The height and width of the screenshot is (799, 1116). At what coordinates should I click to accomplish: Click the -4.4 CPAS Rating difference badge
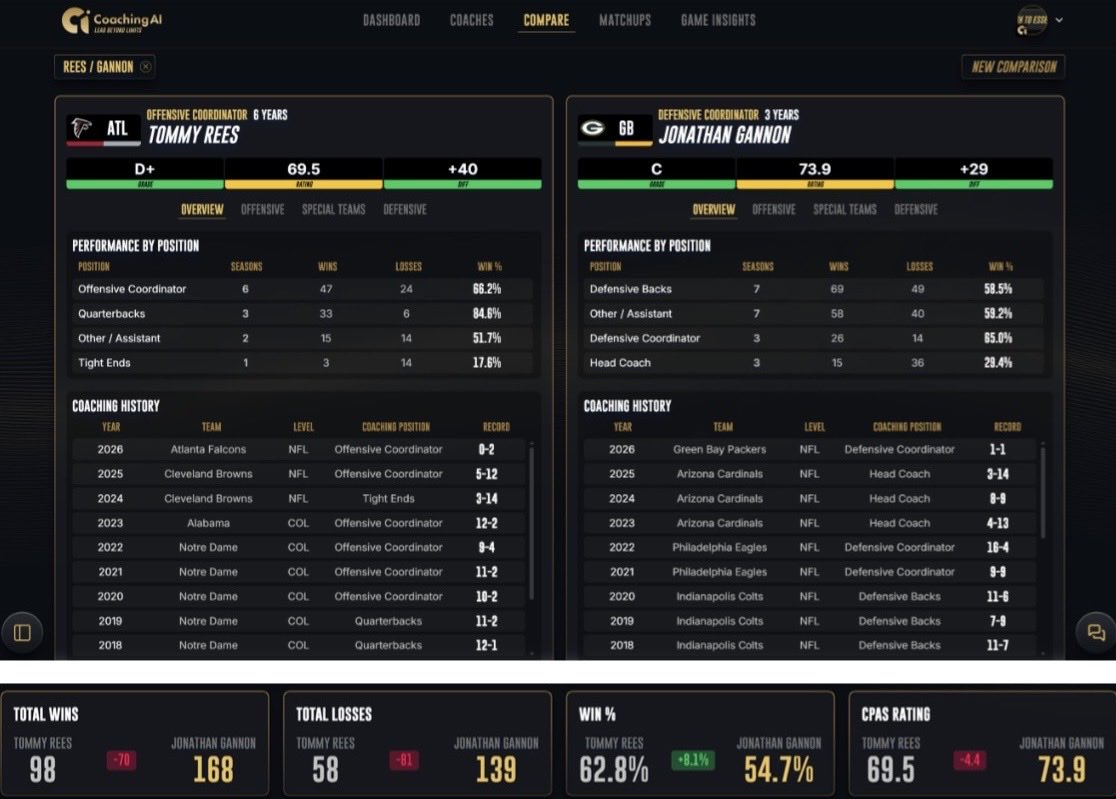(x=969, y=760)
